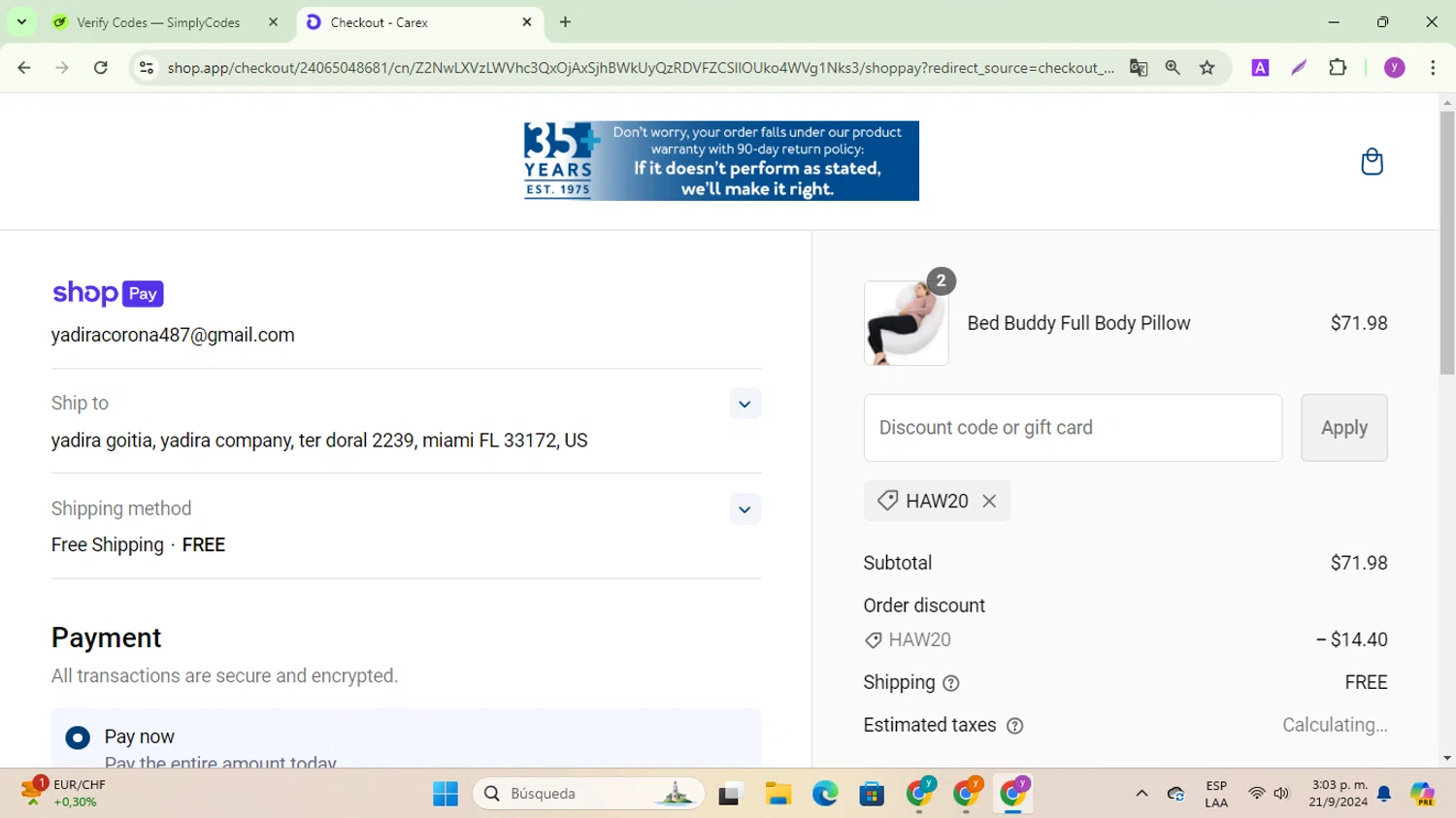This screenshot has height=818, width=1456.
Task: Click the Bed Buddy Full Body Pillow name
Action: 1078,323
